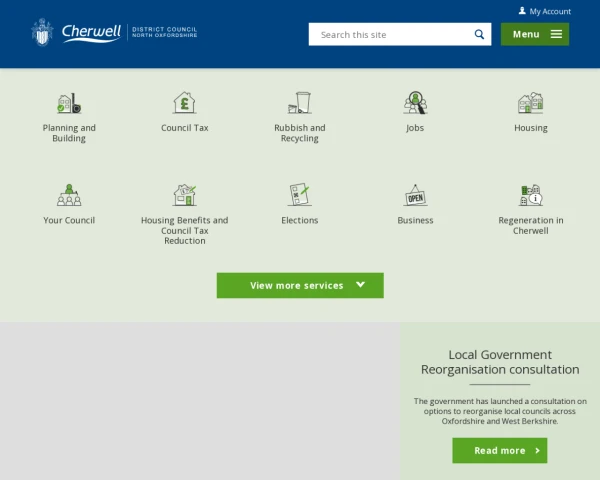This screenshot has height=480, width=600.
Task: Open the green Menu button
Action: coord(535,34)
